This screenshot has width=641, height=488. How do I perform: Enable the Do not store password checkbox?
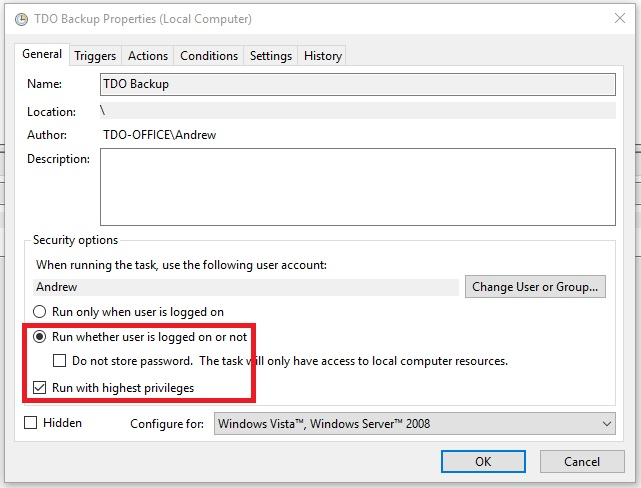(60, 361)
